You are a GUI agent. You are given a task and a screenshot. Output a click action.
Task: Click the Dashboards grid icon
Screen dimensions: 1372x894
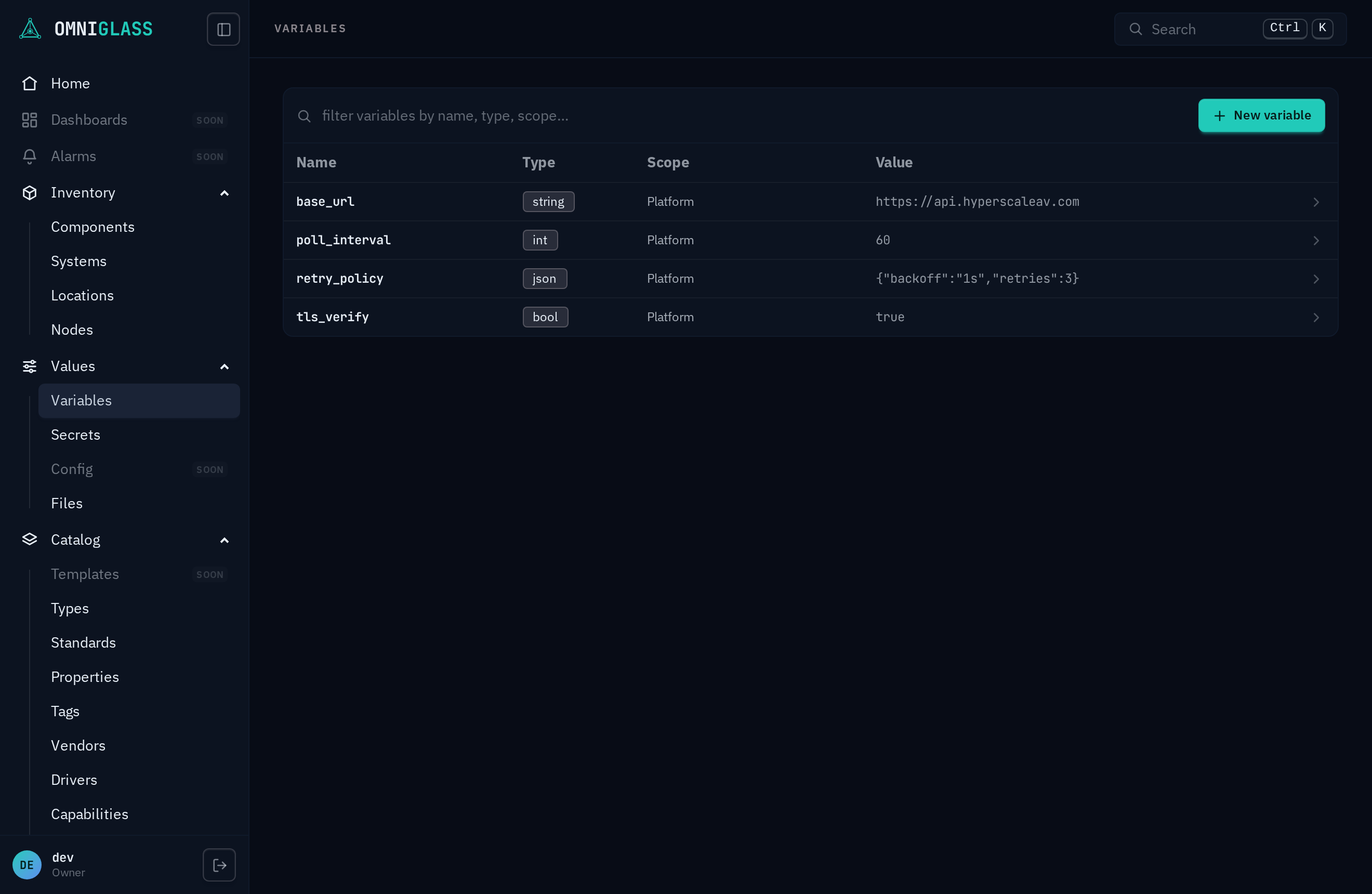pos(30,120)
